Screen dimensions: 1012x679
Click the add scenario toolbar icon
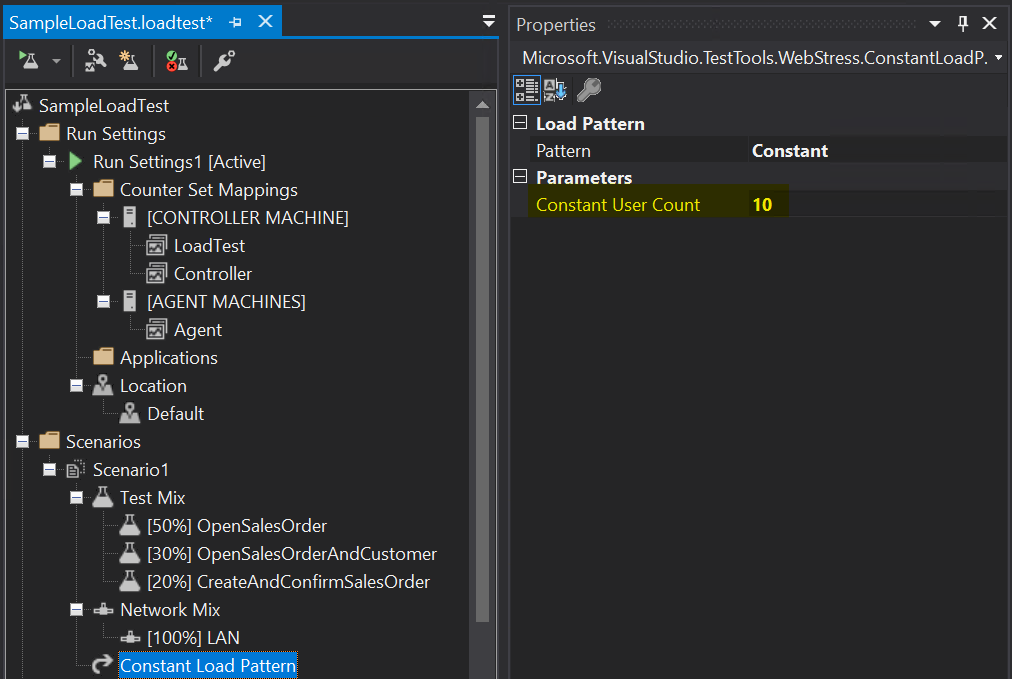pyautogui.click(x=96, y=61)
